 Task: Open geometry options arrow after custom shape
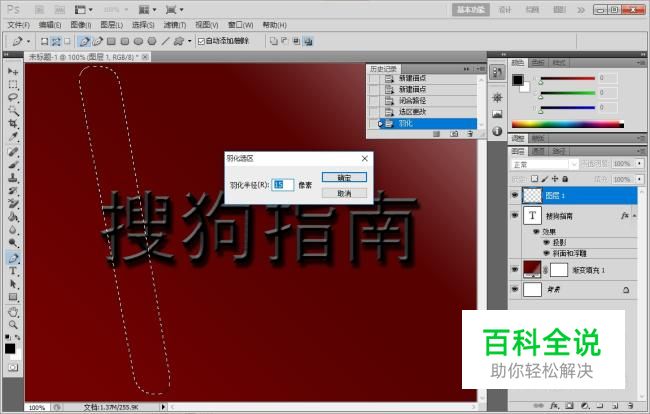coord(189,41)
